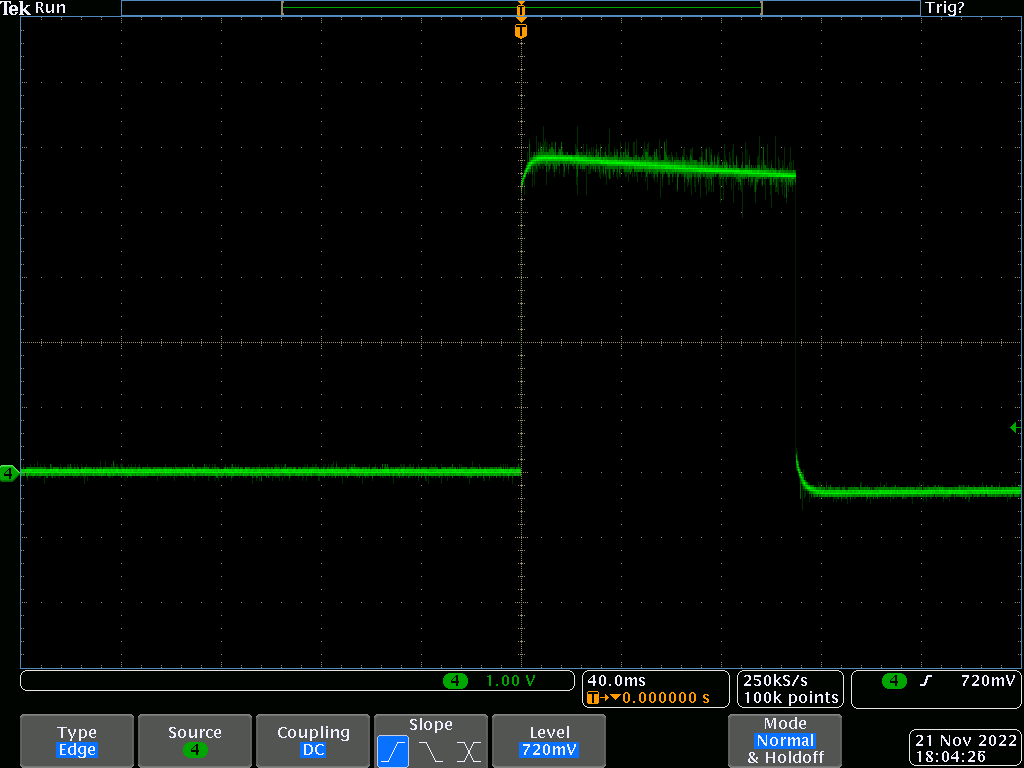Open the trigger Source selection
This screenshot has height=768, width=1024.
pyautogui.click(x=195, y=741)
